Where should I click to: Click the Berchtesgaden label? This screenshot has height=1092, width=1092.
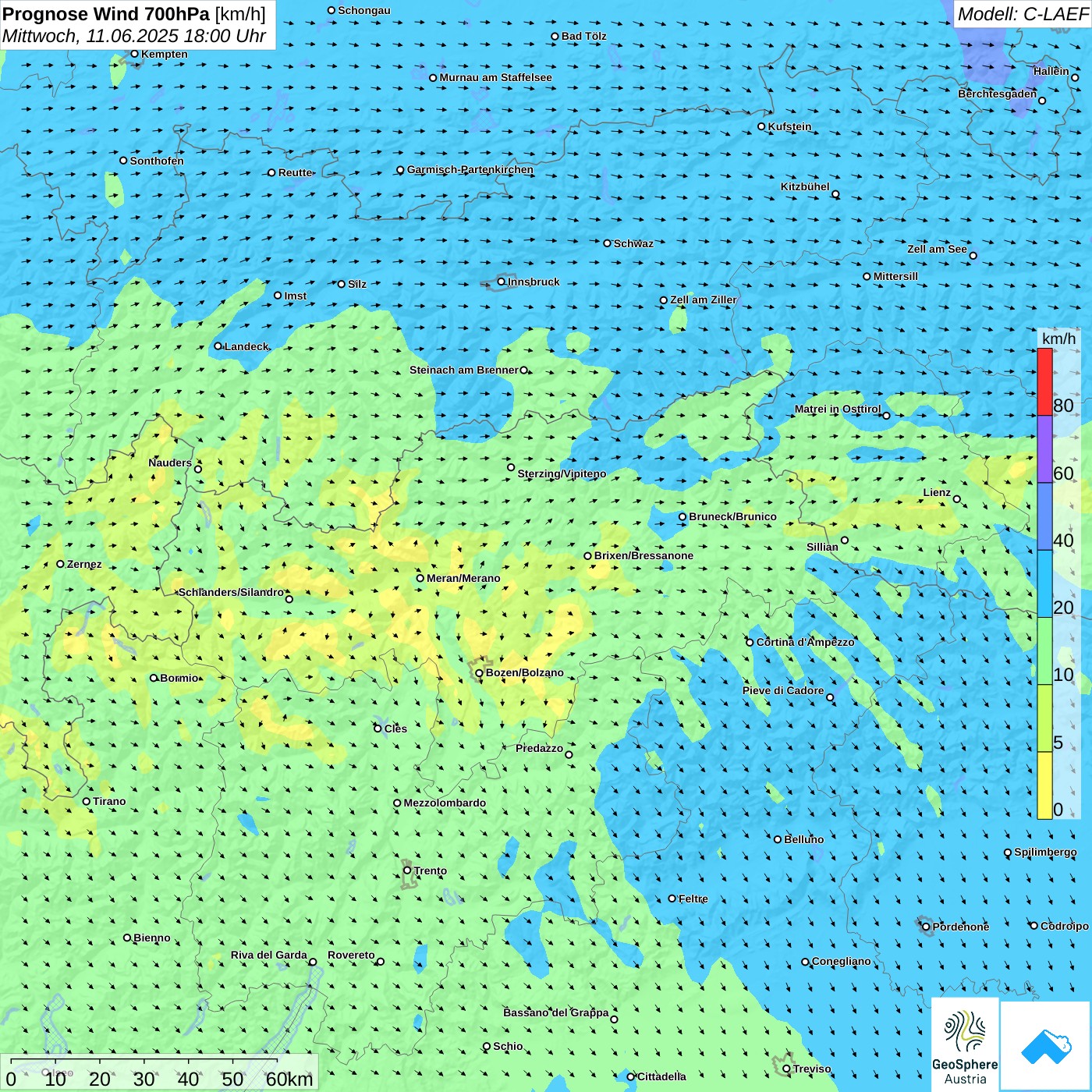(998, 94)
